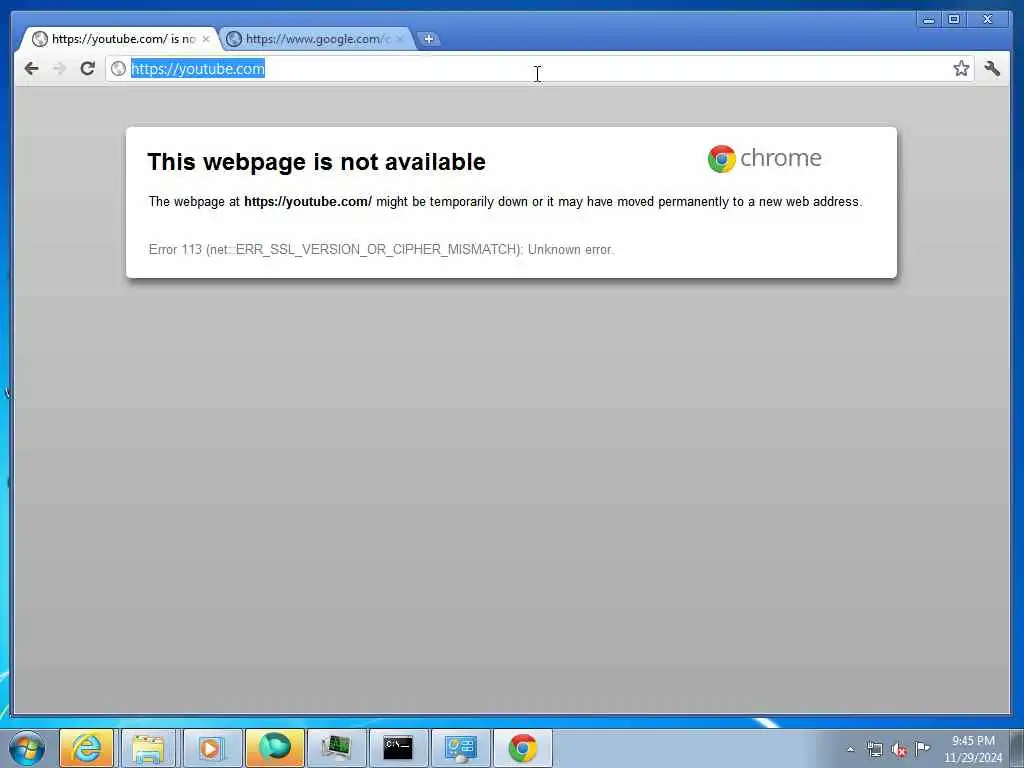Click the muted volume tray icon
The image size is (1024, 768).
click(899, 749)
